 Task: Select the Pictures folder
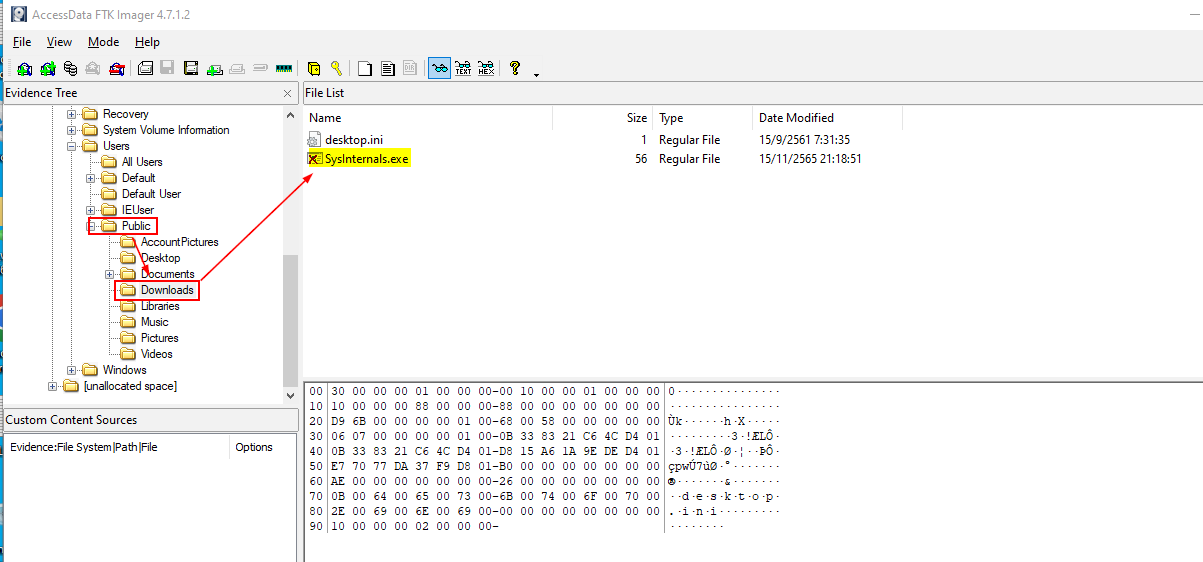pos(159,338)
